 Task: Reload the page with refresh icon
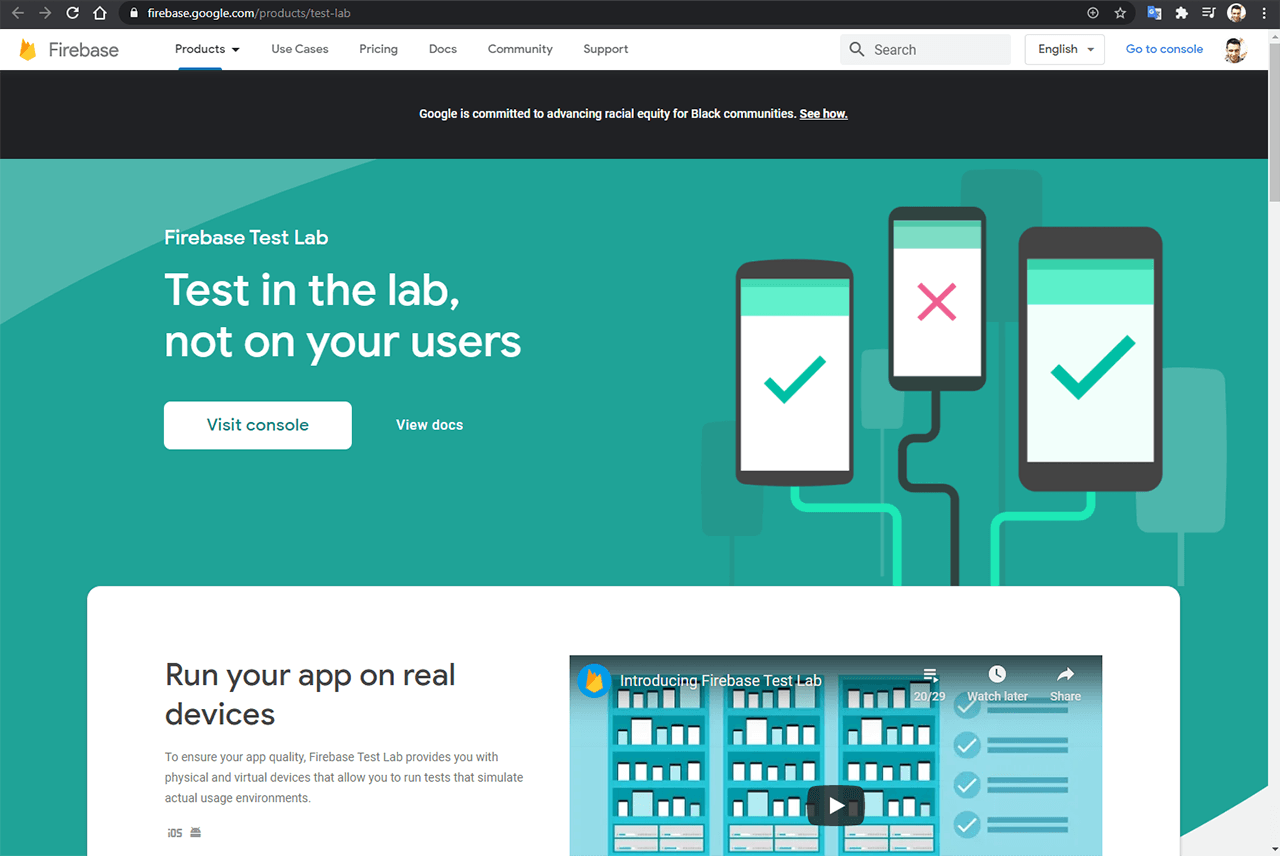click(x=72, y=13)
